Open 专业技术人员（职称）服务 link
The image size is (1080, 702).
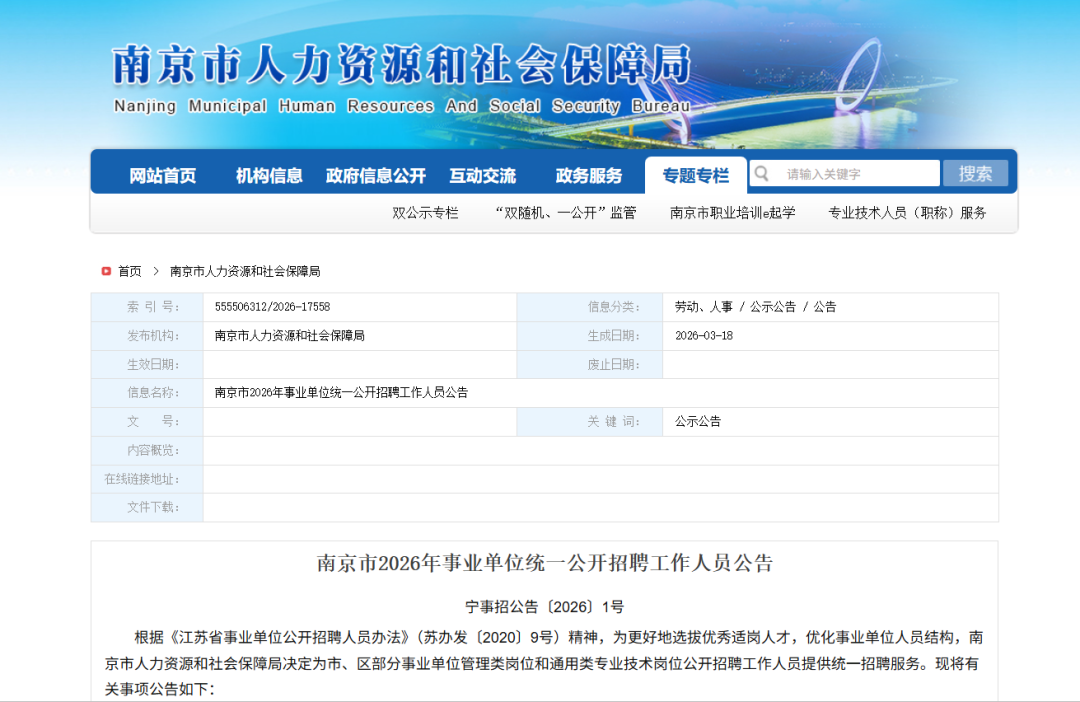907,213
